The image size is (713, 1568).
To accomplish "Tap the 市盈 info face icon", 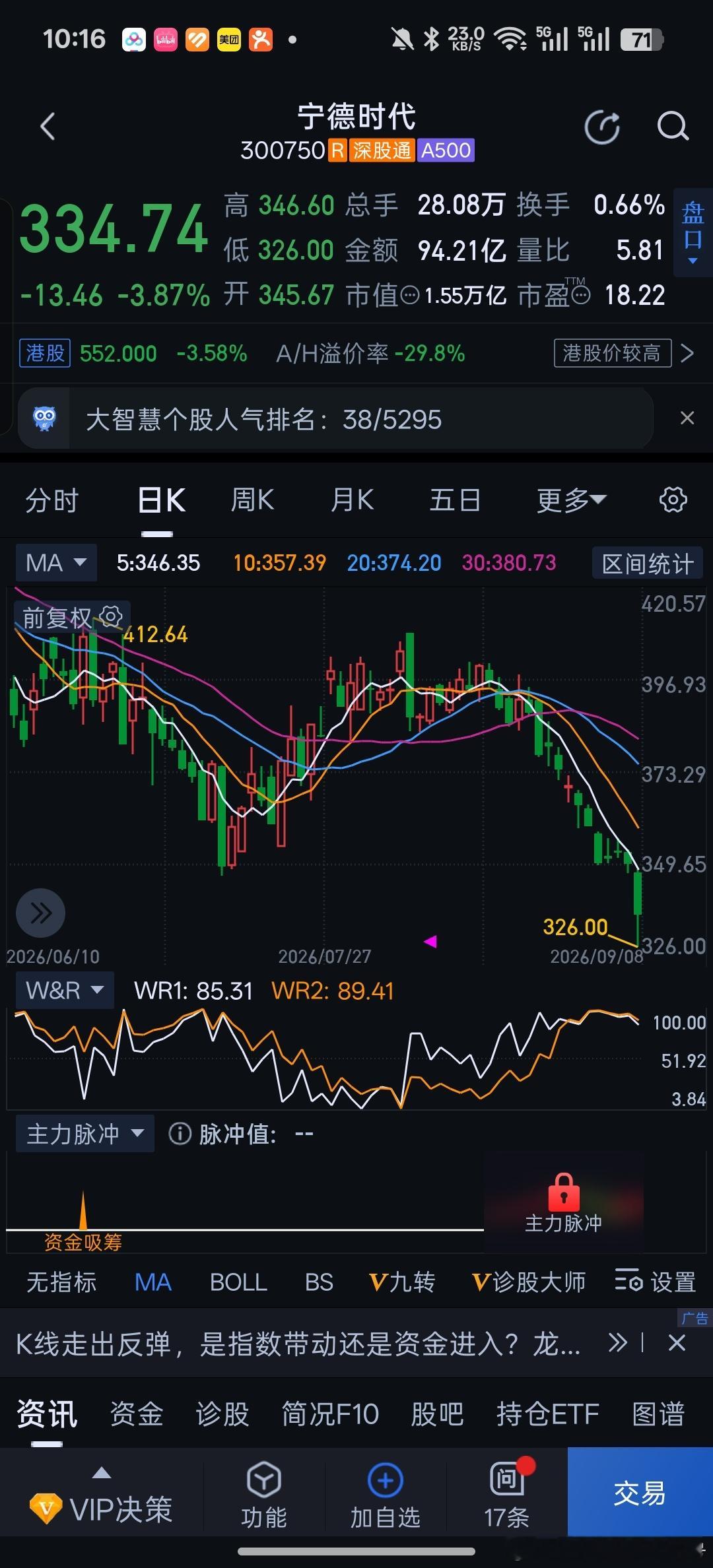I will point(580,295).
